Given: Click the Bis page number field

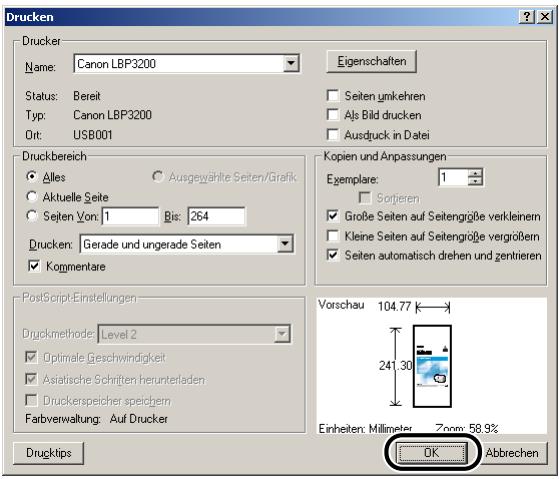Looking at the screenshot, I should tap(216, 216).
